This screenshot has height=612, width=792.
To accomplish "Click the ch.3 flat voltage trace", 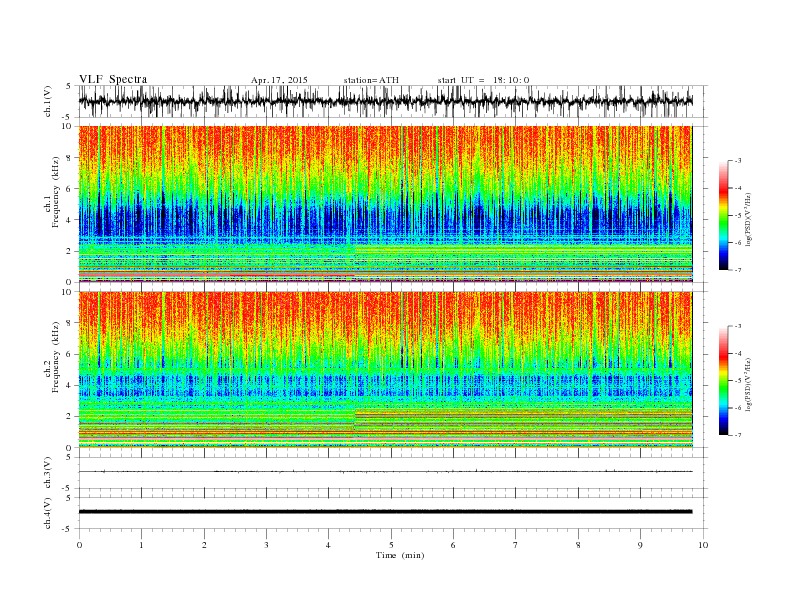I will [x=385, y=472].
